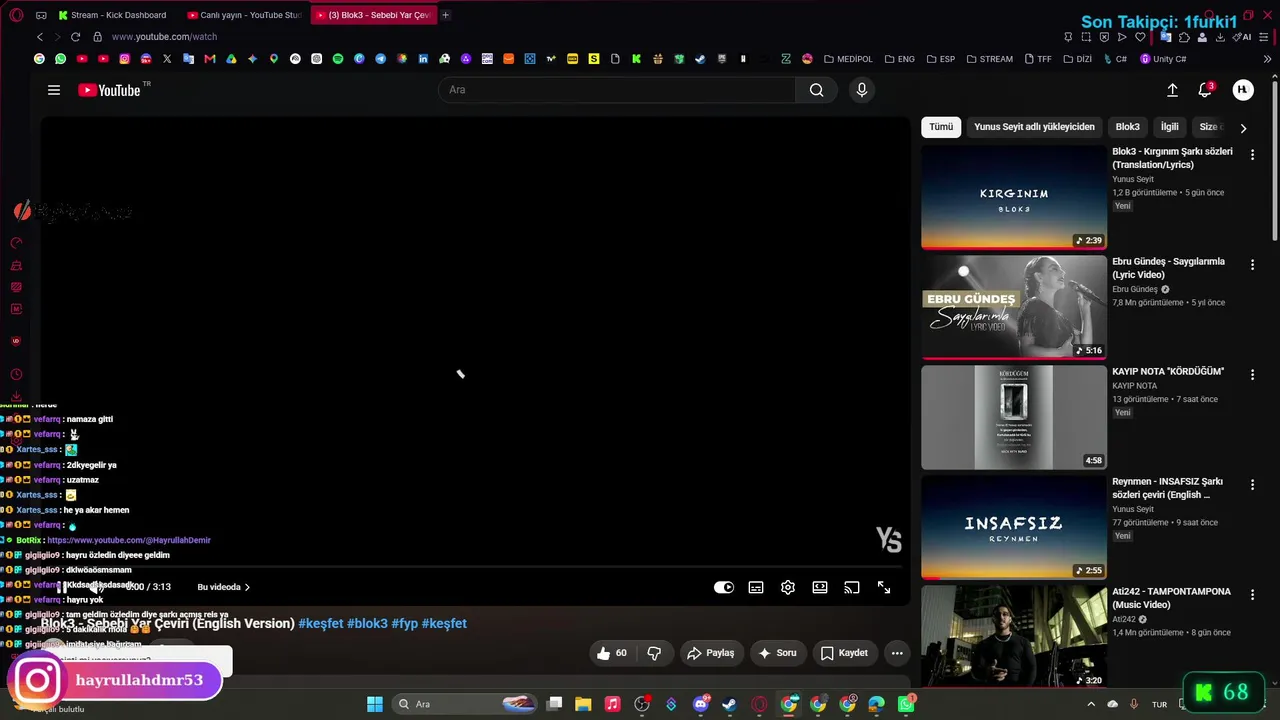This screenshot has width=1280, height=720.
Task: Open the WhatsApp bookmark in bookmarks bar
Action: 60,59
